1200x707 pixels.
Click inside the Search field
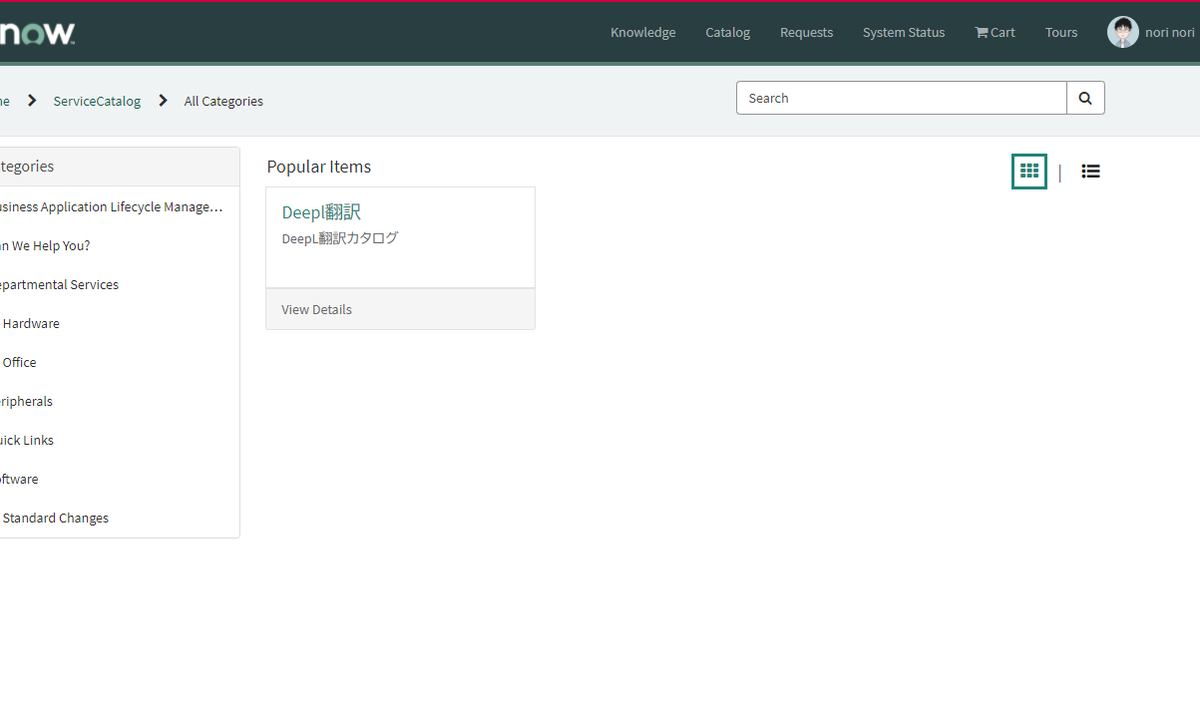click(901, 98)
